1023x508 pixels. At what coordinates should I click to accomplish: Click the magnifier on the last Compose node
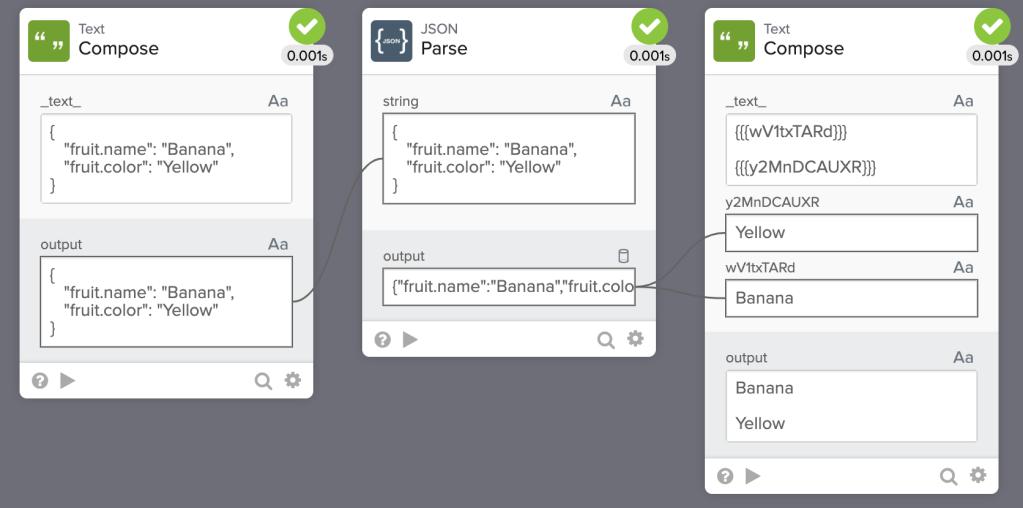(948, 476)
